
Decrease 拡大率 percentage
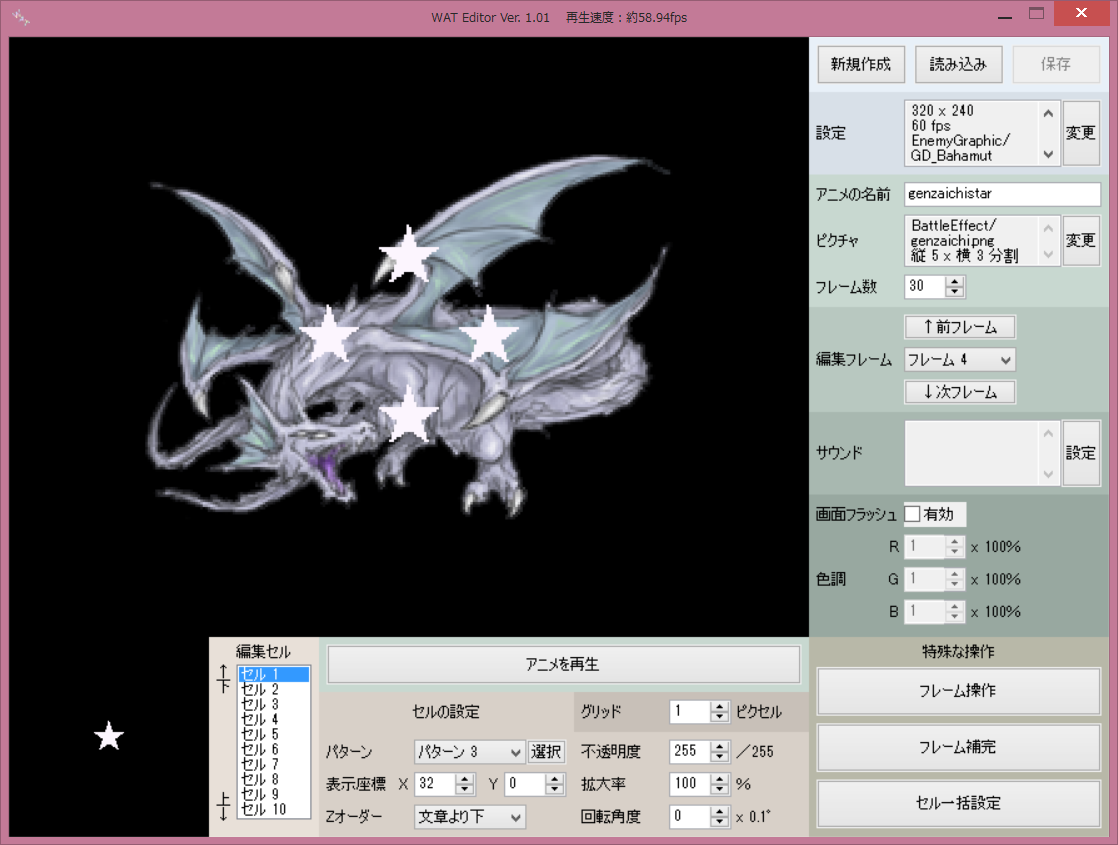(719, 789)
